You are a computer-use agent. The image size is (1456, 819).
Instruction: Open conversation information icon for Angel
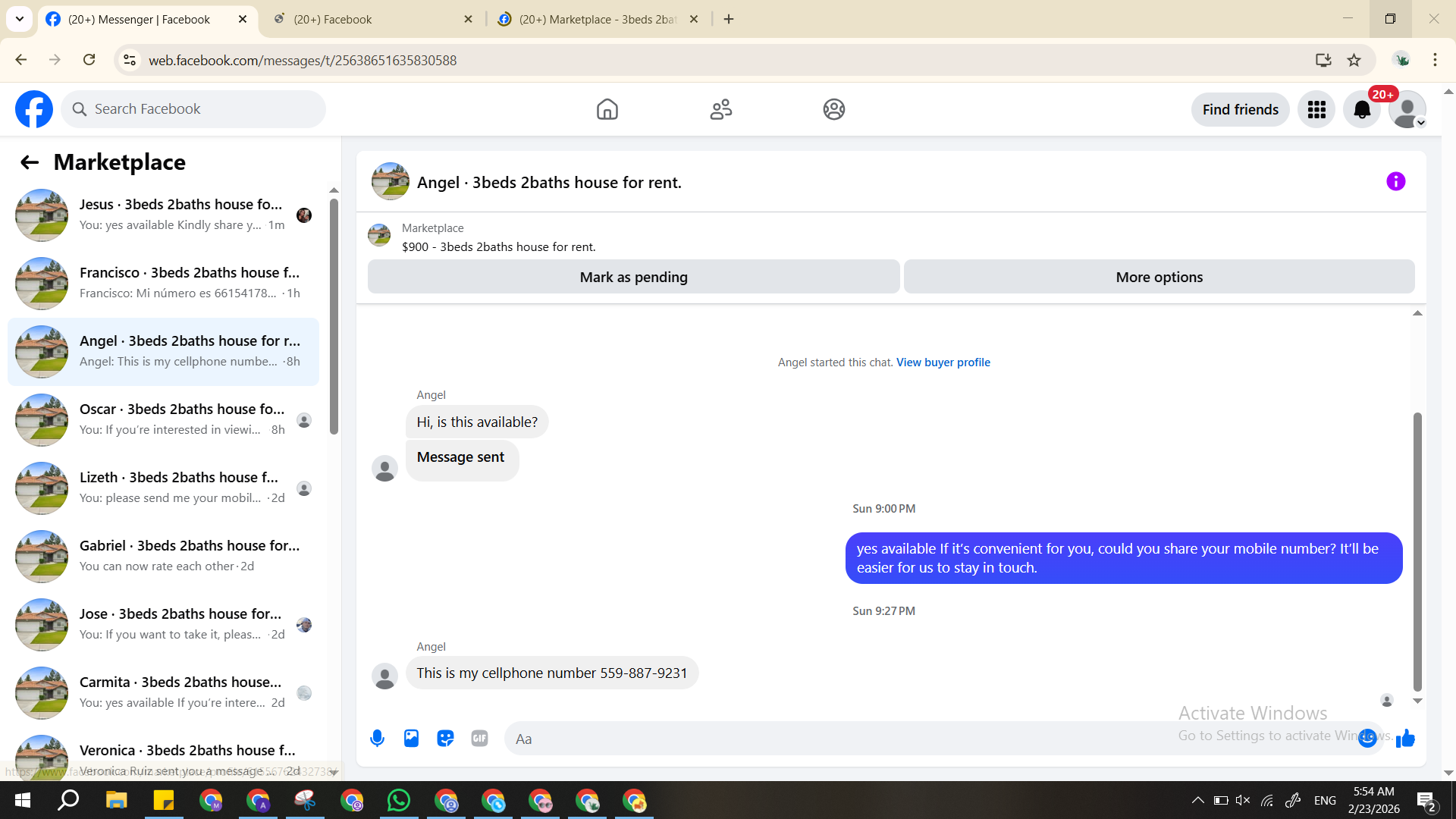click(x=1395, y=181)
